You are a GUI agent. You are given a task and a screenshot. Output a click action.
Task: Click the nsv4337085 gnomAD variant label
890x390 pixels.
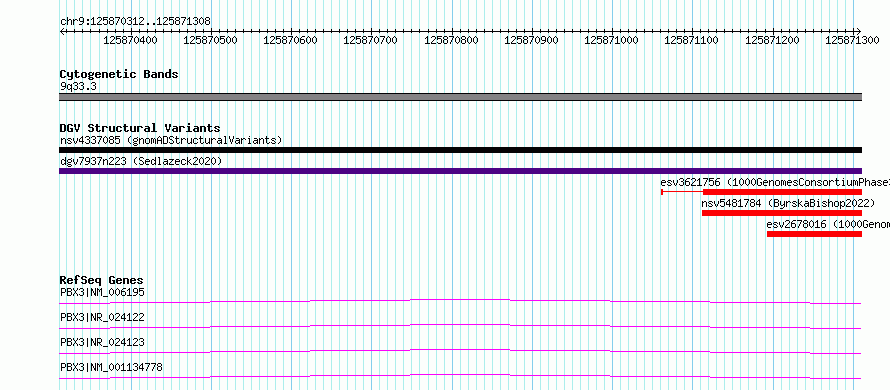(x=171, y=140)
